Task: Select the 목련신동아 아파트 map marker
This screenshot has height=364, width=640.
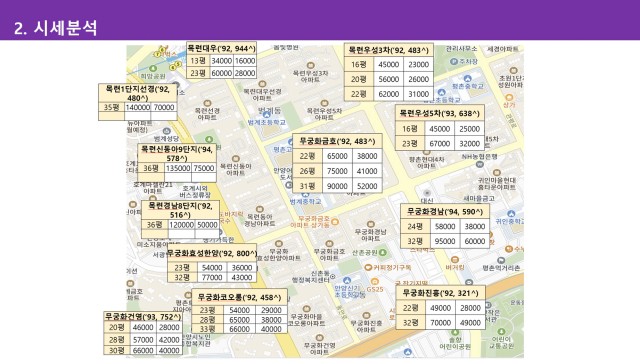Action: pos(236,159)
